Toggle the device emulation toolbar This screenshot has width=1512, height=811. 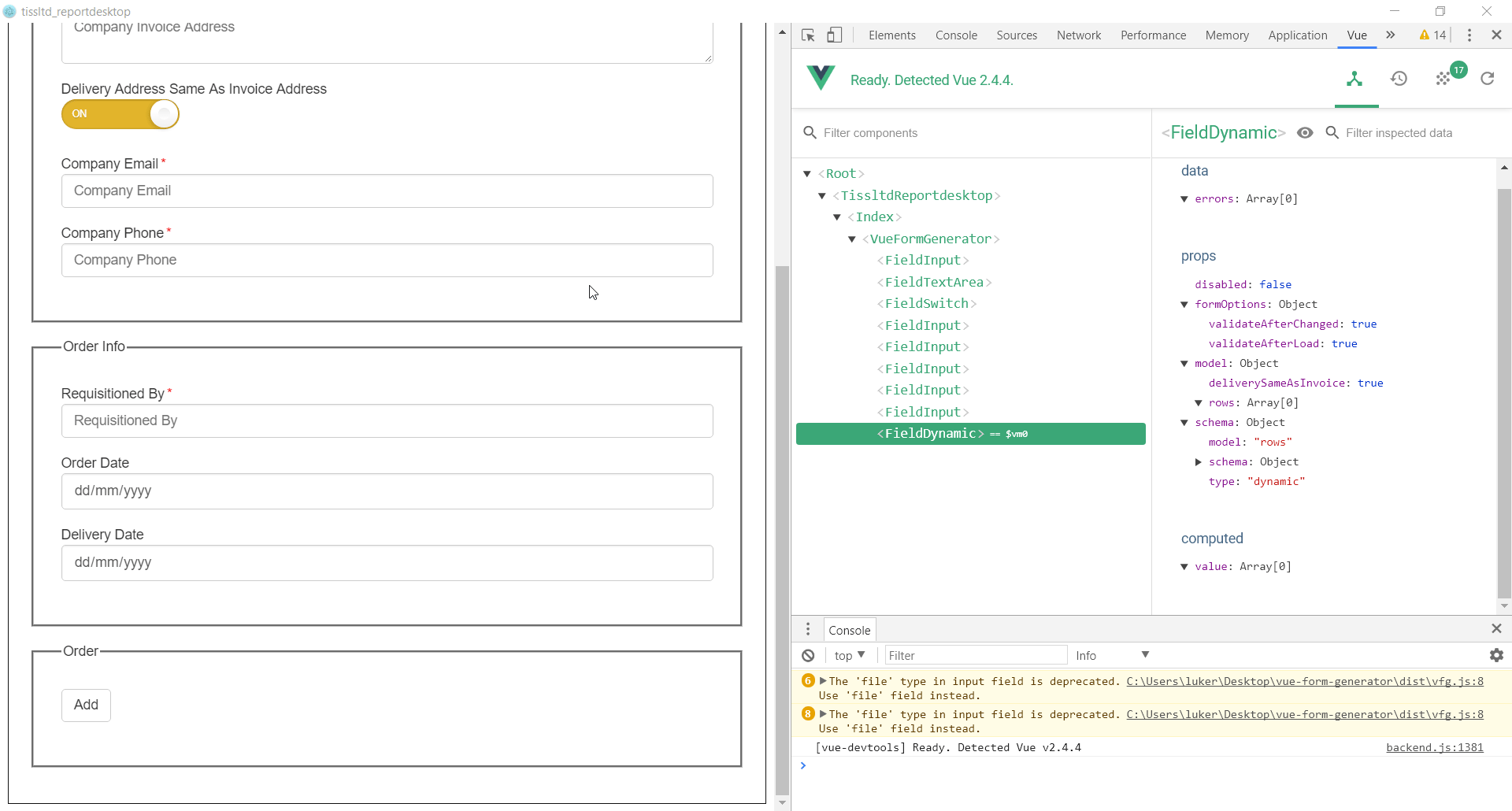click(x=834, y=35)
